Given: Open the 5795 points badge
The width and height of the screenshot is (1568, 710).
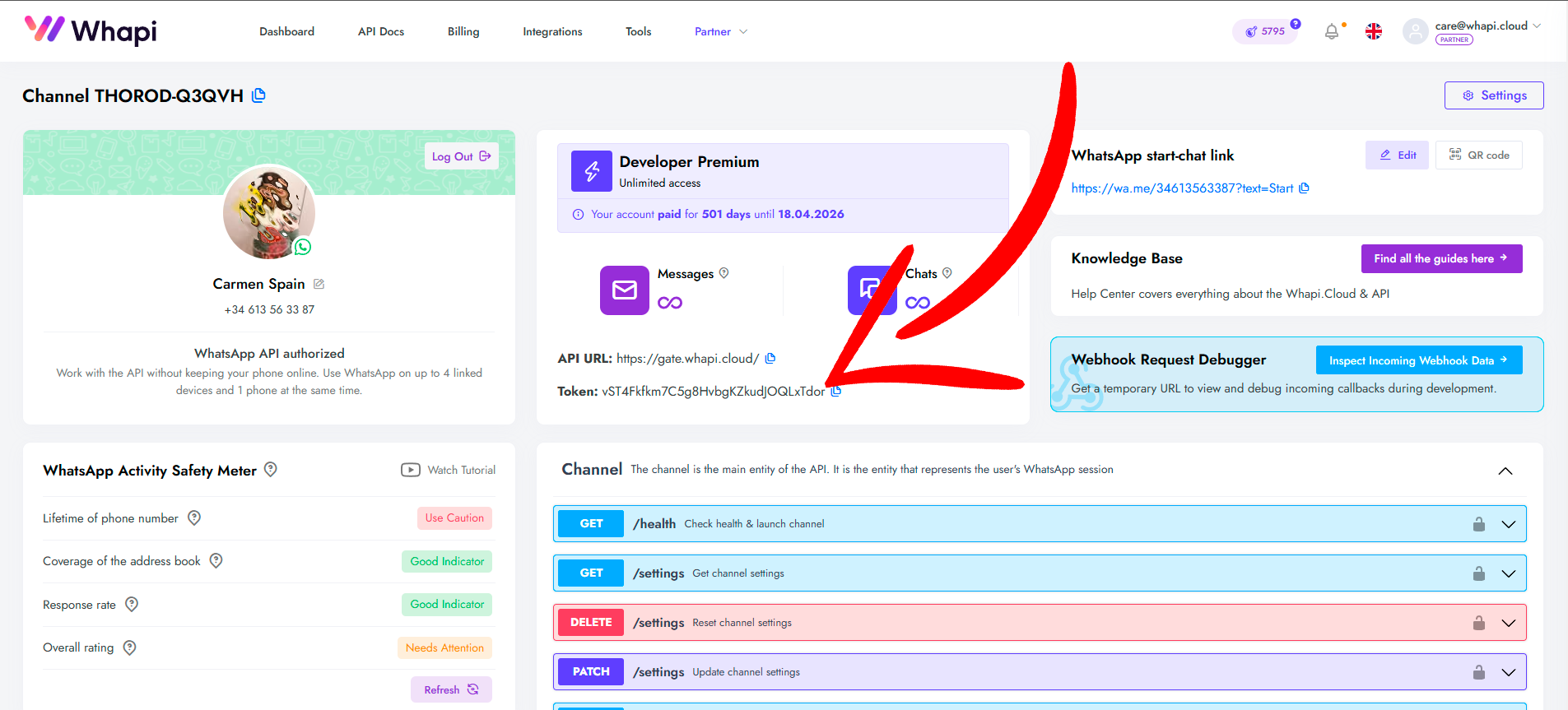Looking at the screenshot, I should (1265, 31).
